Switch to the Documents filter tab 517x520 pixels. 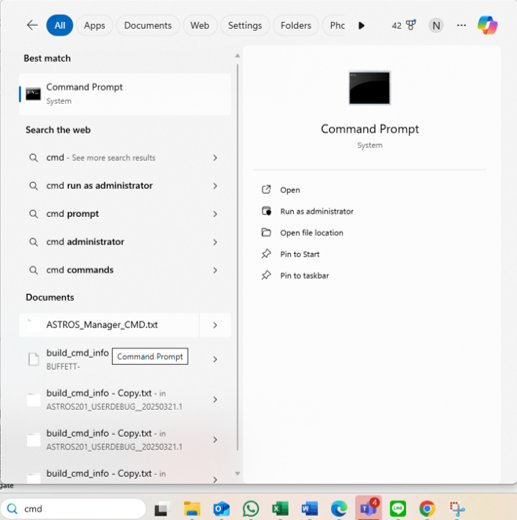click(148, 25)
